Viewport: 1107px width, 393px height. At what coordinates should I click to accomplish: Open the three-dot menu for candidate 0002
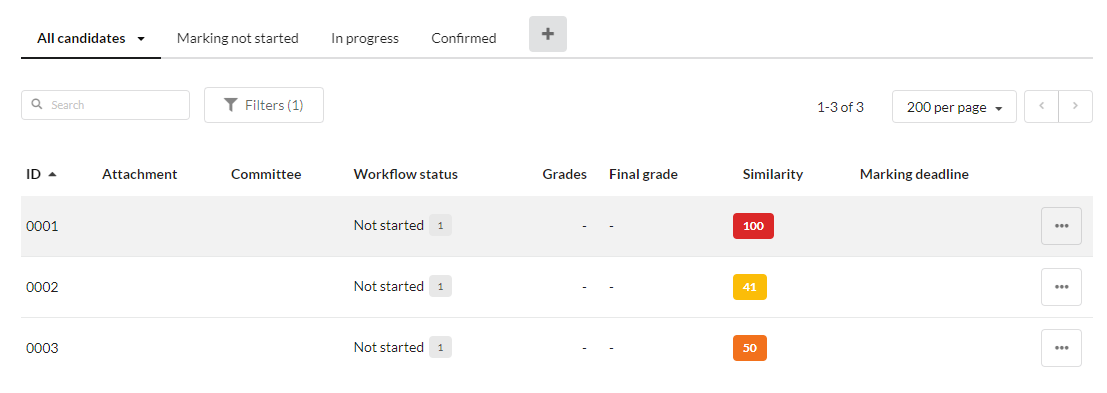click(x=1061, y=287)
